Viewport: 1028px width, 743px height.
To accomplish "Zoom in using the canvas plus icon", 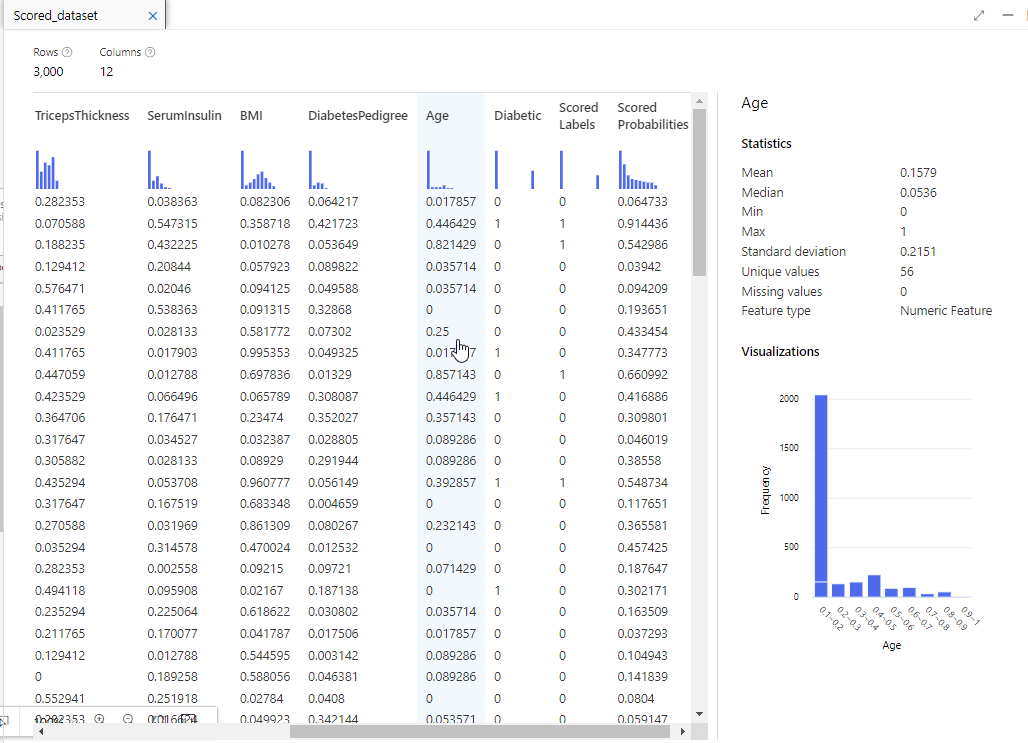I will point(99,719).
